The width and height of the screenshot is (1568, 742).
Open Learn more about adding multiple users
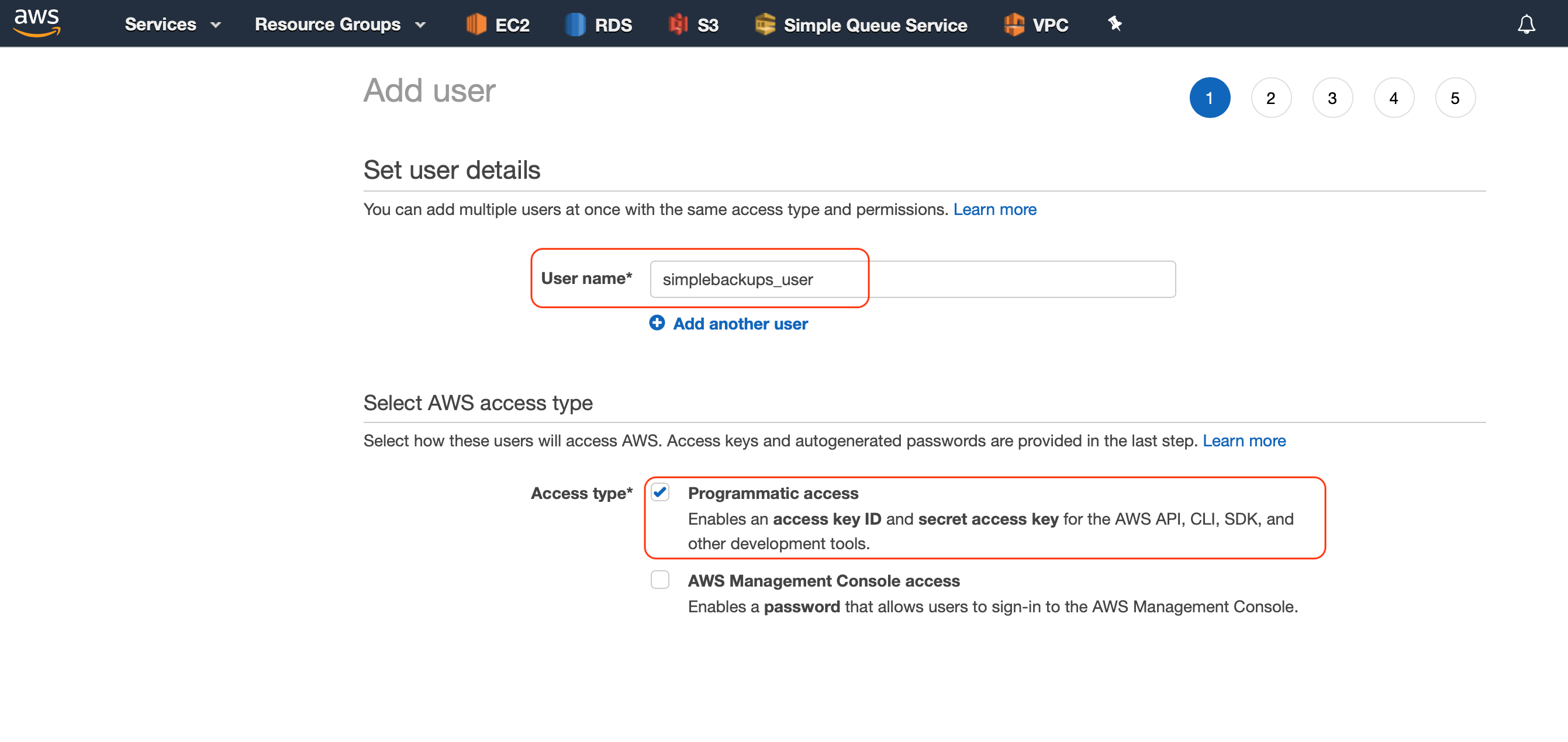994,209
